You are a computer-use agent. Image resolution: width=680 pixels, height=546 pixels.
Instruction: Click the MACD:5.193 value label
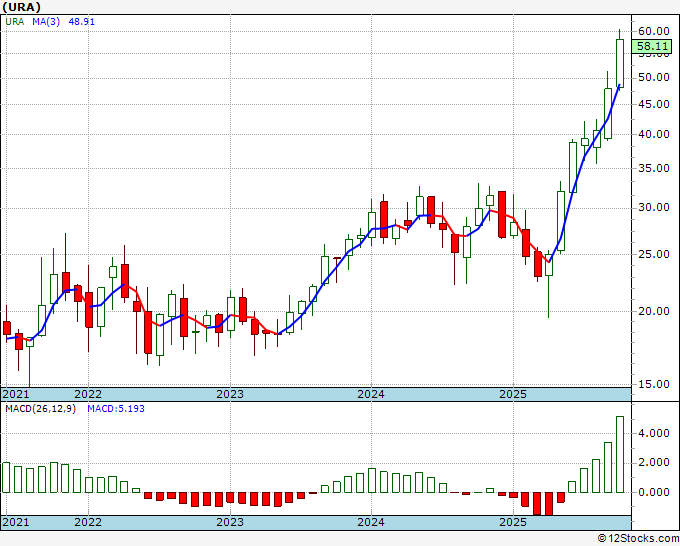(116, 409)
